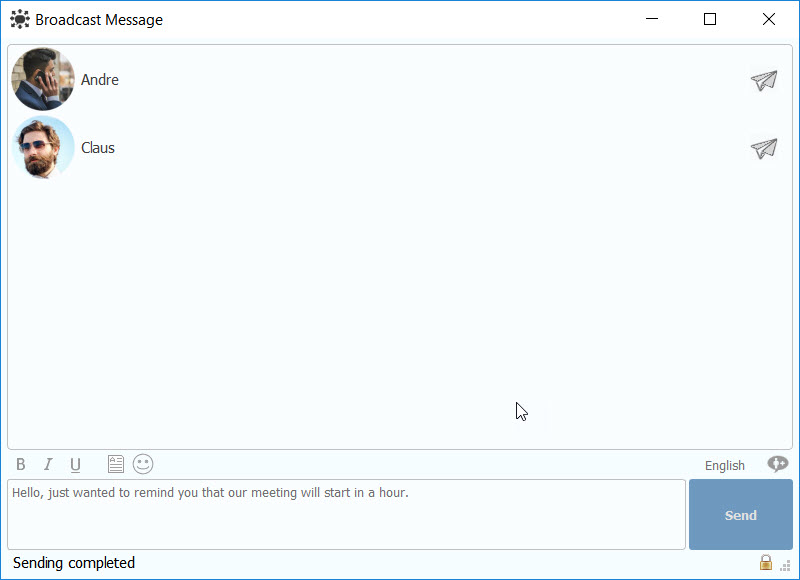
Task: Open the emoji smiley picker
Action: [143, 464]
